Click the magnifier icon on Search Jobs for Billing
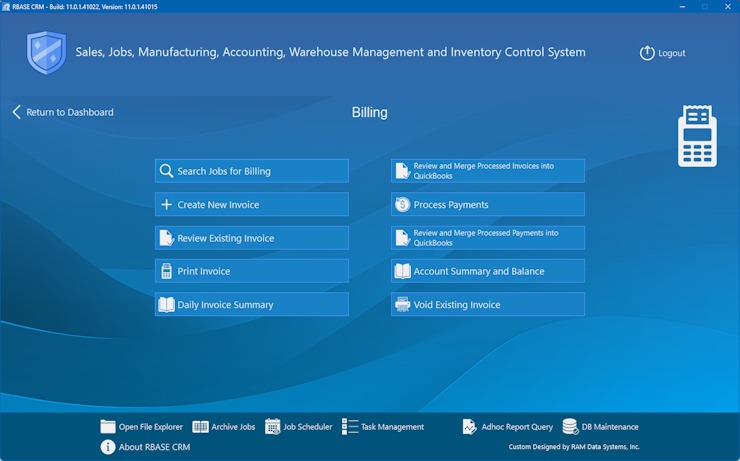740x461 pixels. 166,171
